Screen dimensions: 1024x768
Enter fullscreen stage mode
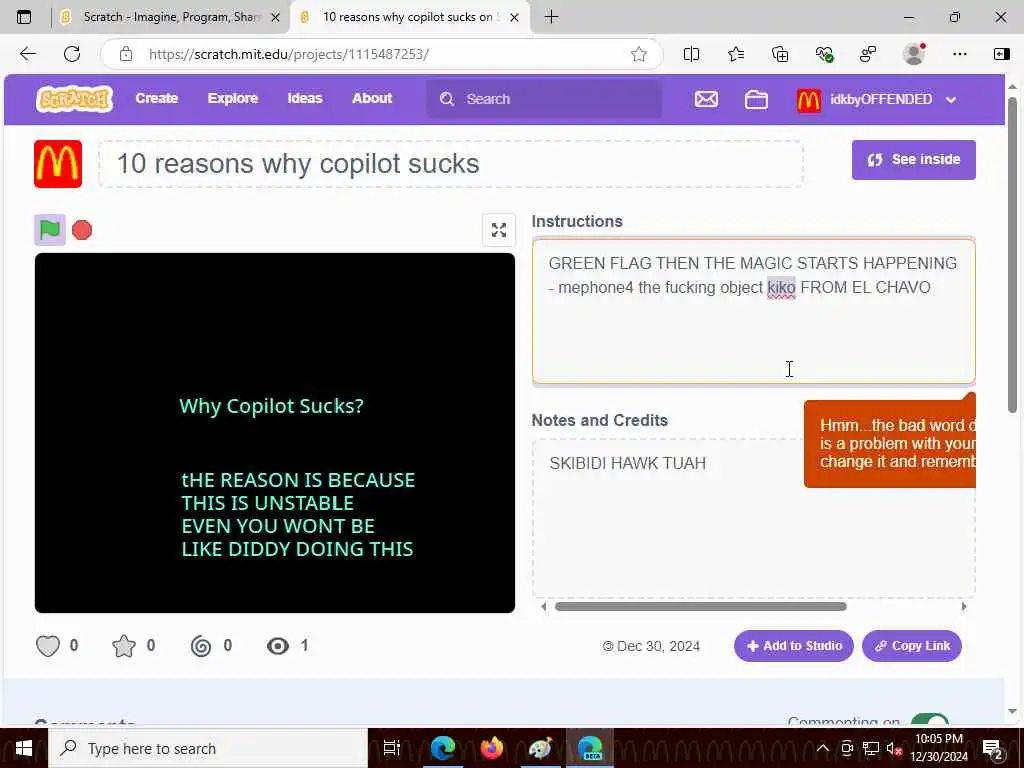[x=499, y=230]
